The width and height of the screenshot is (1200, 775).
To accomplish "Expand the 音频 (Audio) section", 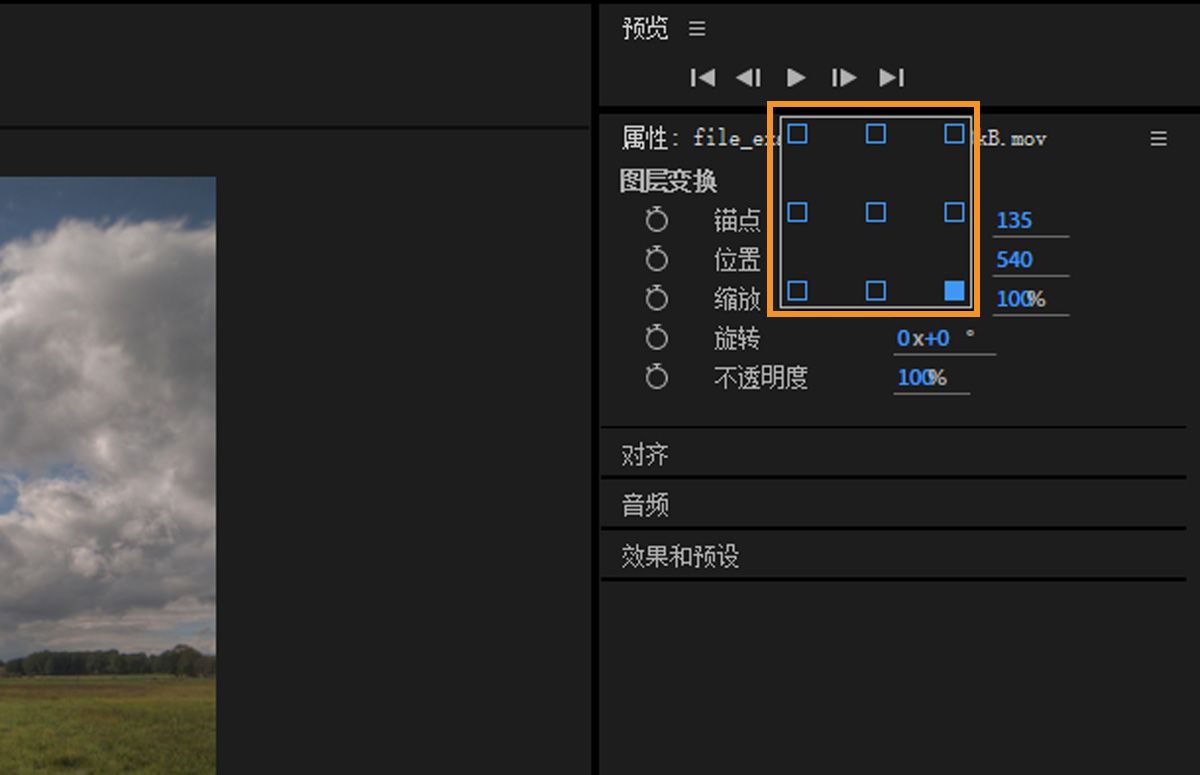I will 643,505.
